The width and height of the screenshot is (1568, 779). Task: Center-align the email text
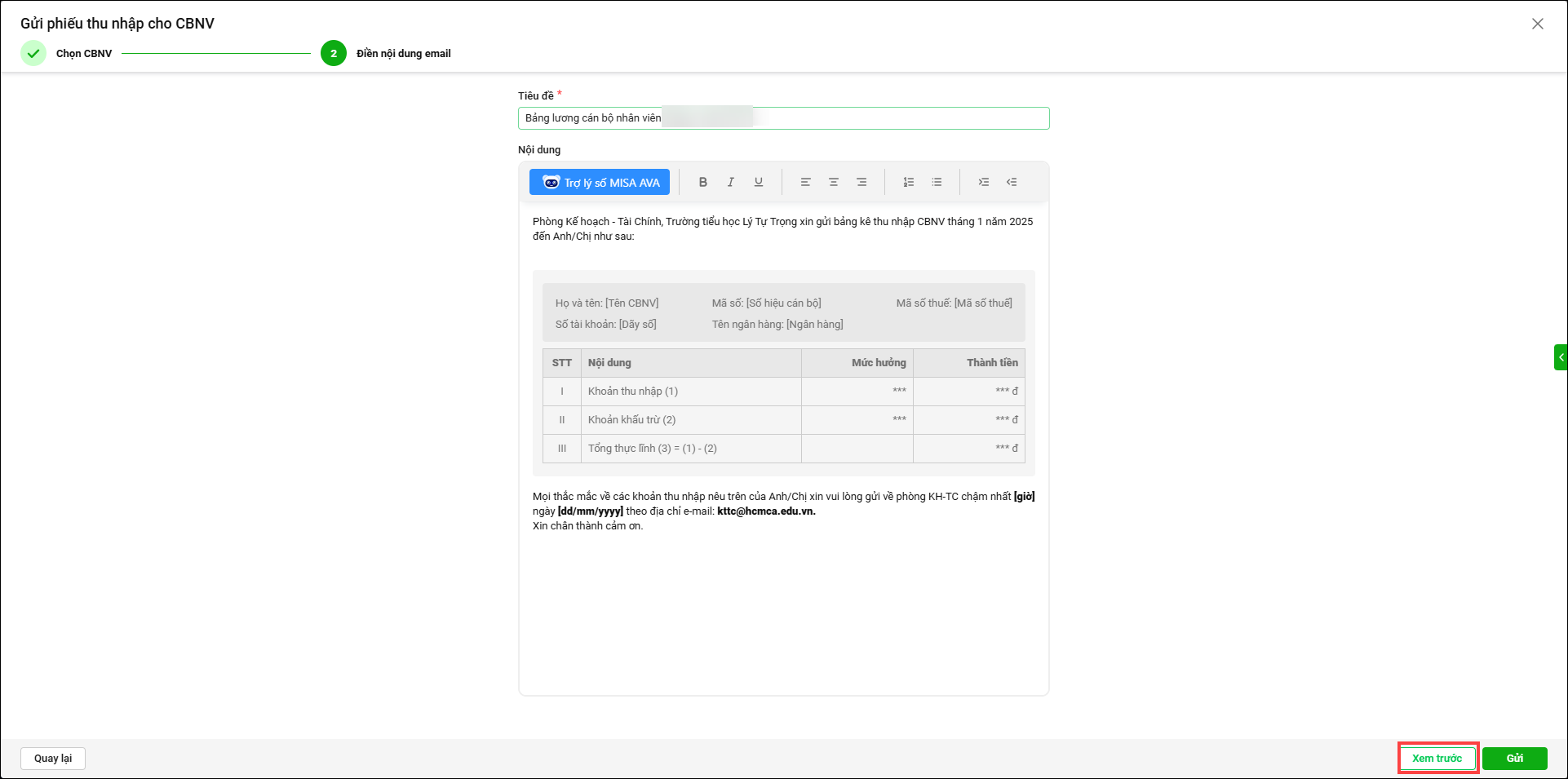(x=833, y=182)
